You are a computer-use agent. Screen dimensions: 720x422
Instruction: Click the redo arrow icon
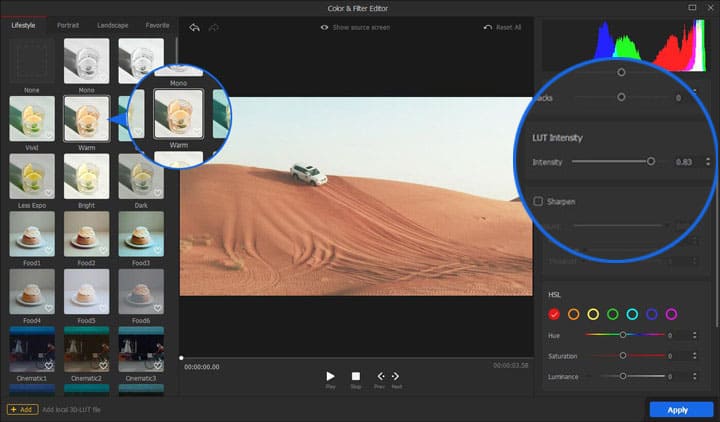[x=212, y=27]
